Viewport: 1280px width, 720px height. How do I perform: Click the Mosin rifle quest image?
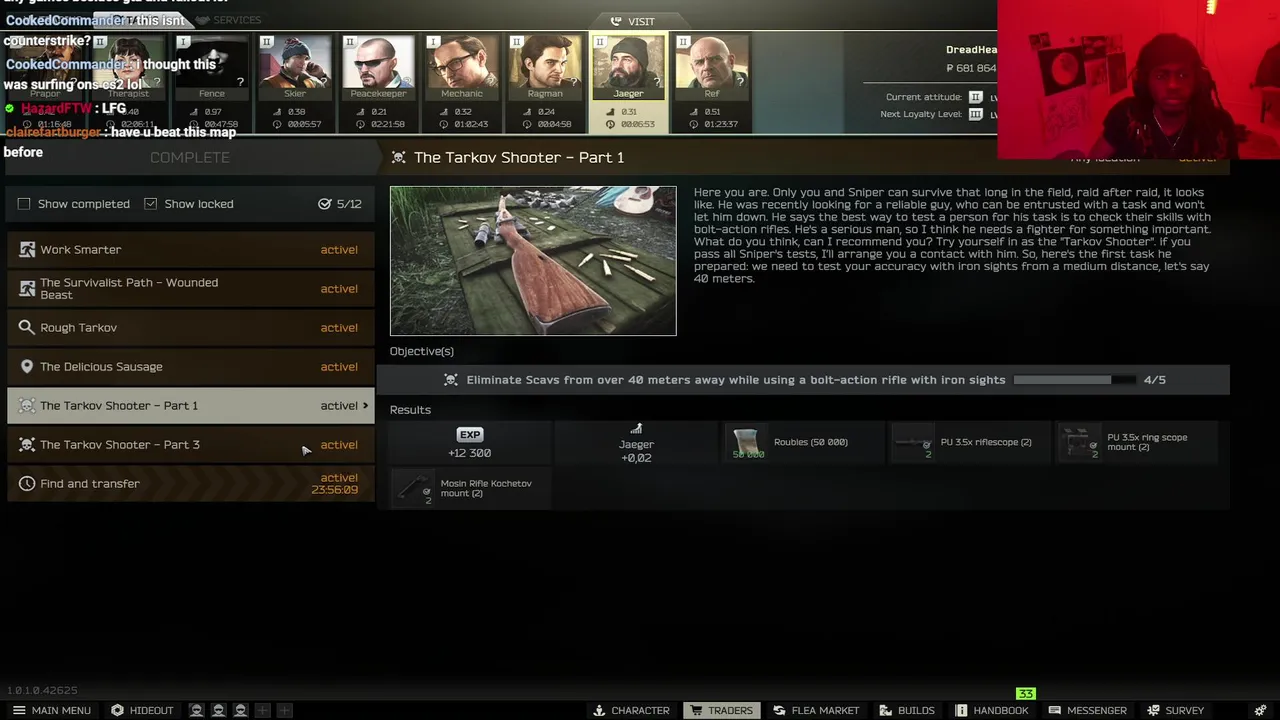click(x=533, y=261)
